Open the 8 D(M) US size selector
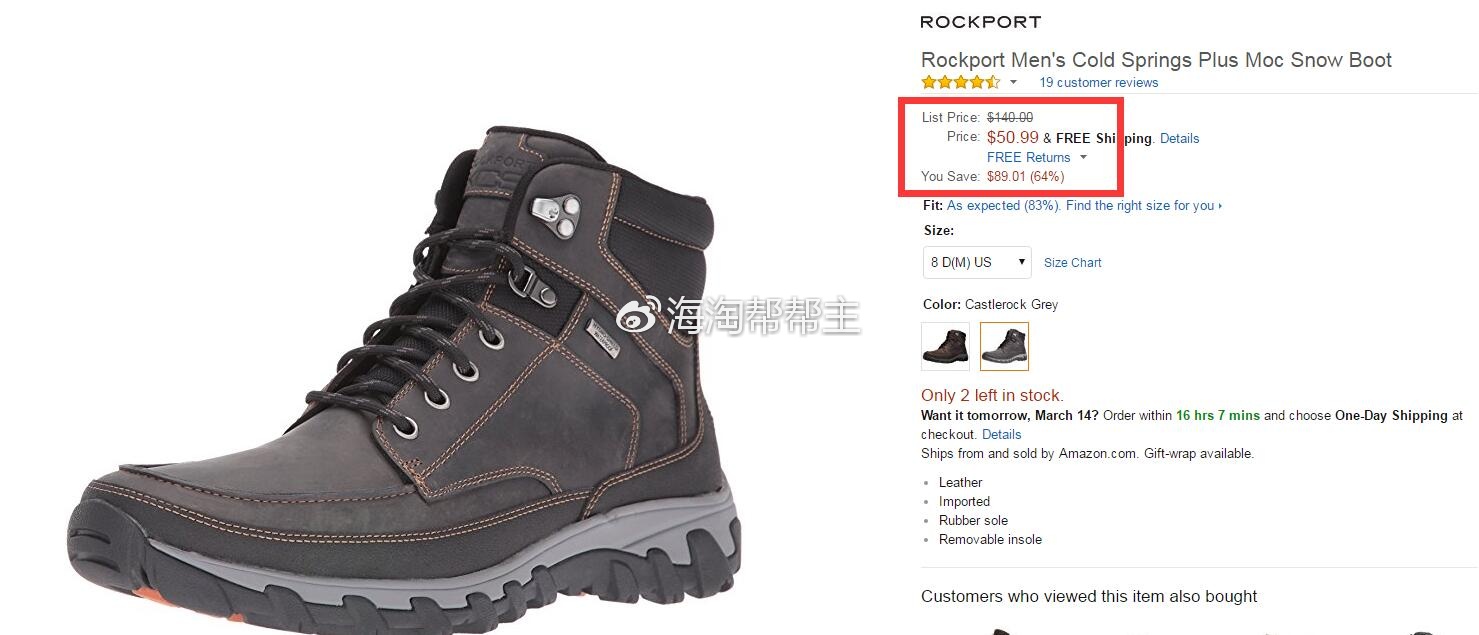1479x635 pixels. click(x=977, y=262)
